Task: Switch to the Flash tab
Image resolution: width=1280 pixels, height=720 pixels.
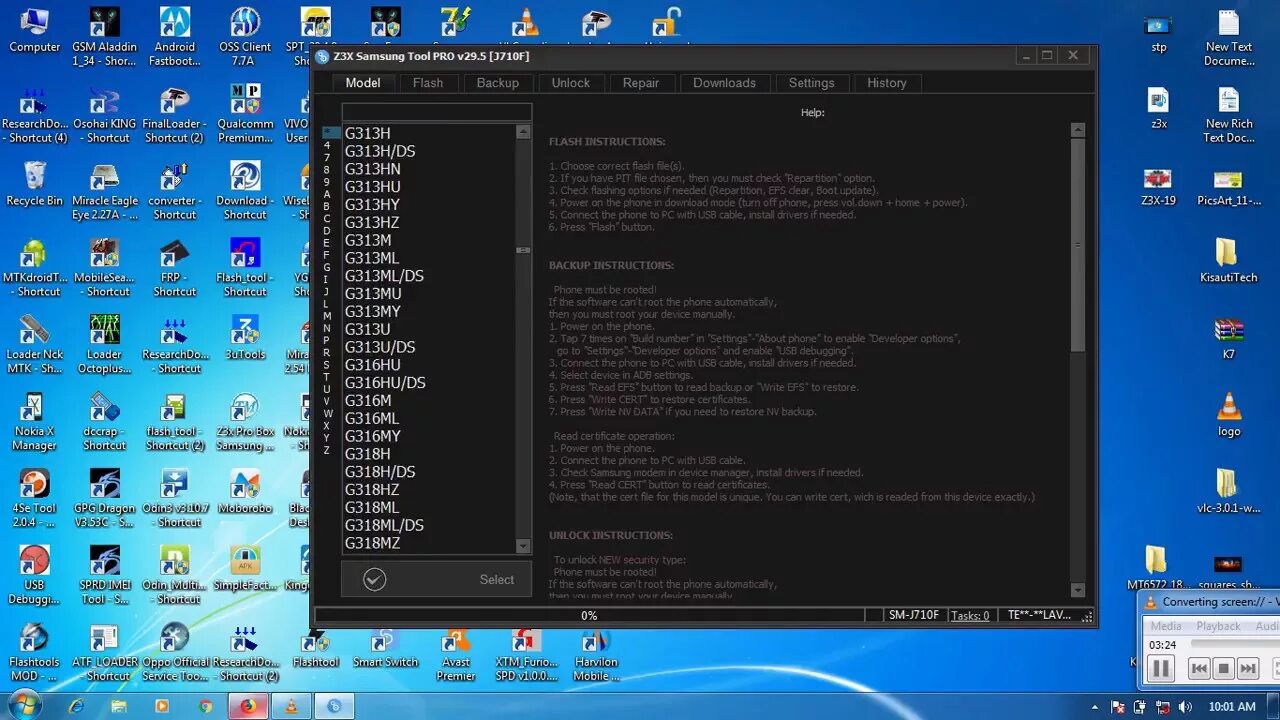Action: click(427, 83)
